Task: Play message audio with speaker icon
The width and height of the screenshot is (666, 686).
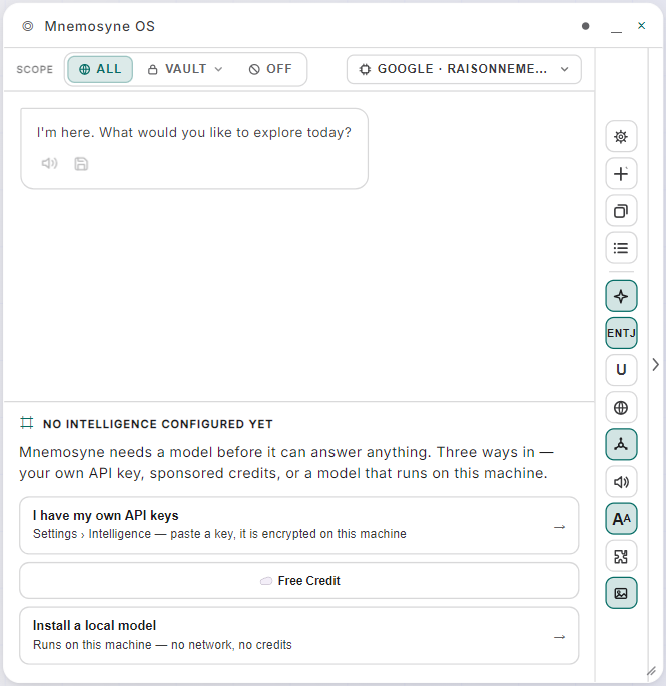Action: [49, 164]
